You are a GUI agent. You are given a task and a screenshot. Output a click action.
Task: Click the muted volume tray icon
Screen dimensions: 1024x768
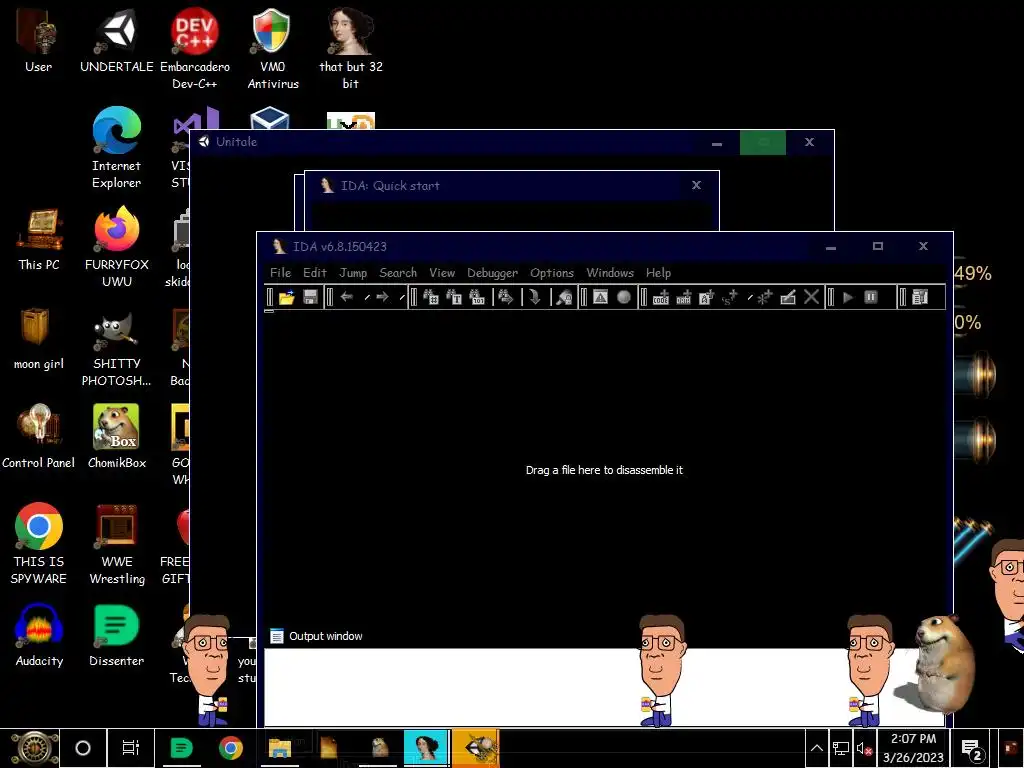point(864,749)
